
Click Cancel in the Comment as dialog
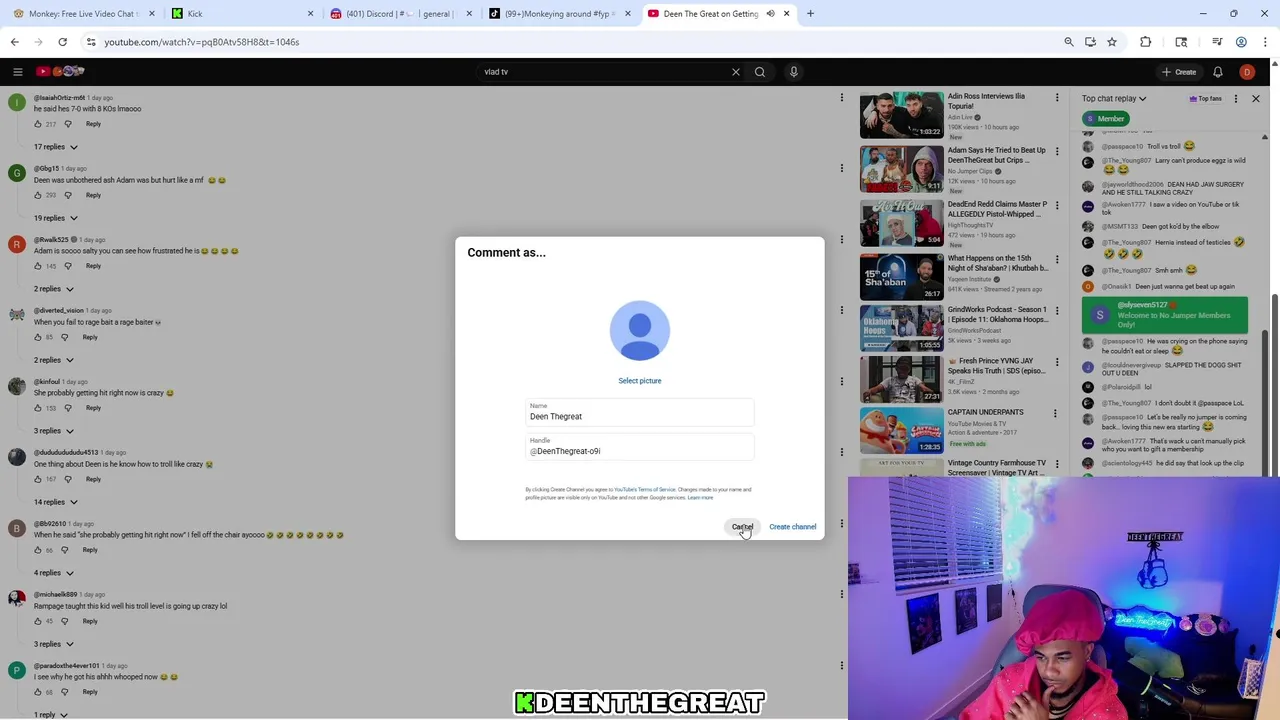pyautogui.click(x=742, y=527)
